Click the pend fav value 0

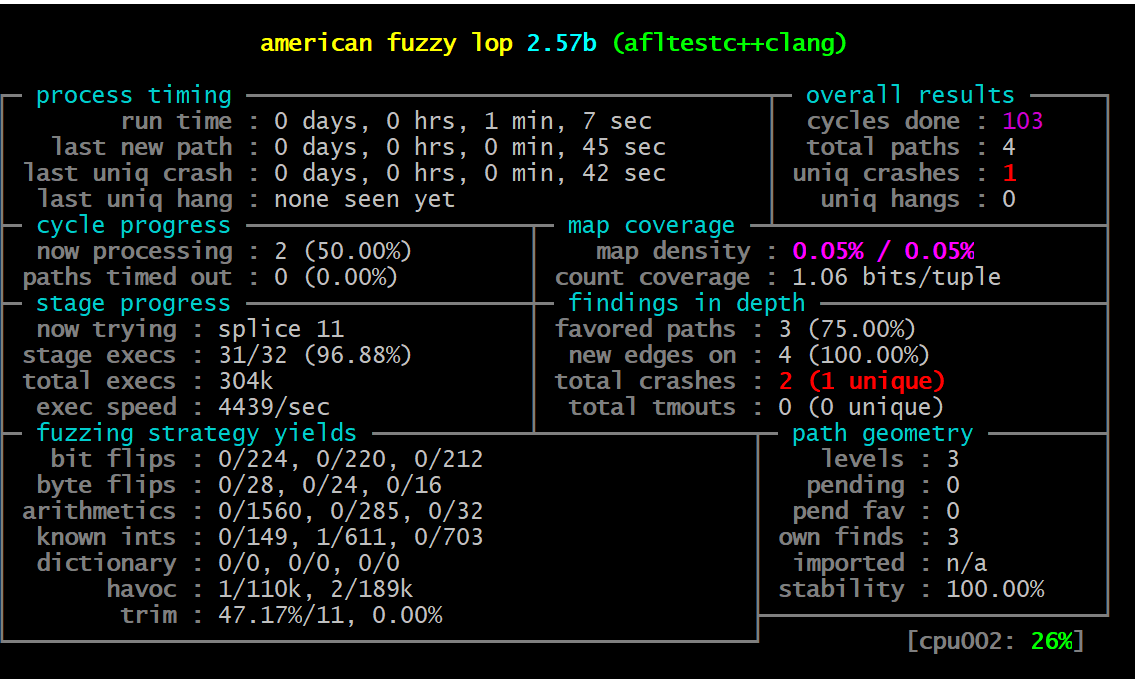[x=953, y=511]
